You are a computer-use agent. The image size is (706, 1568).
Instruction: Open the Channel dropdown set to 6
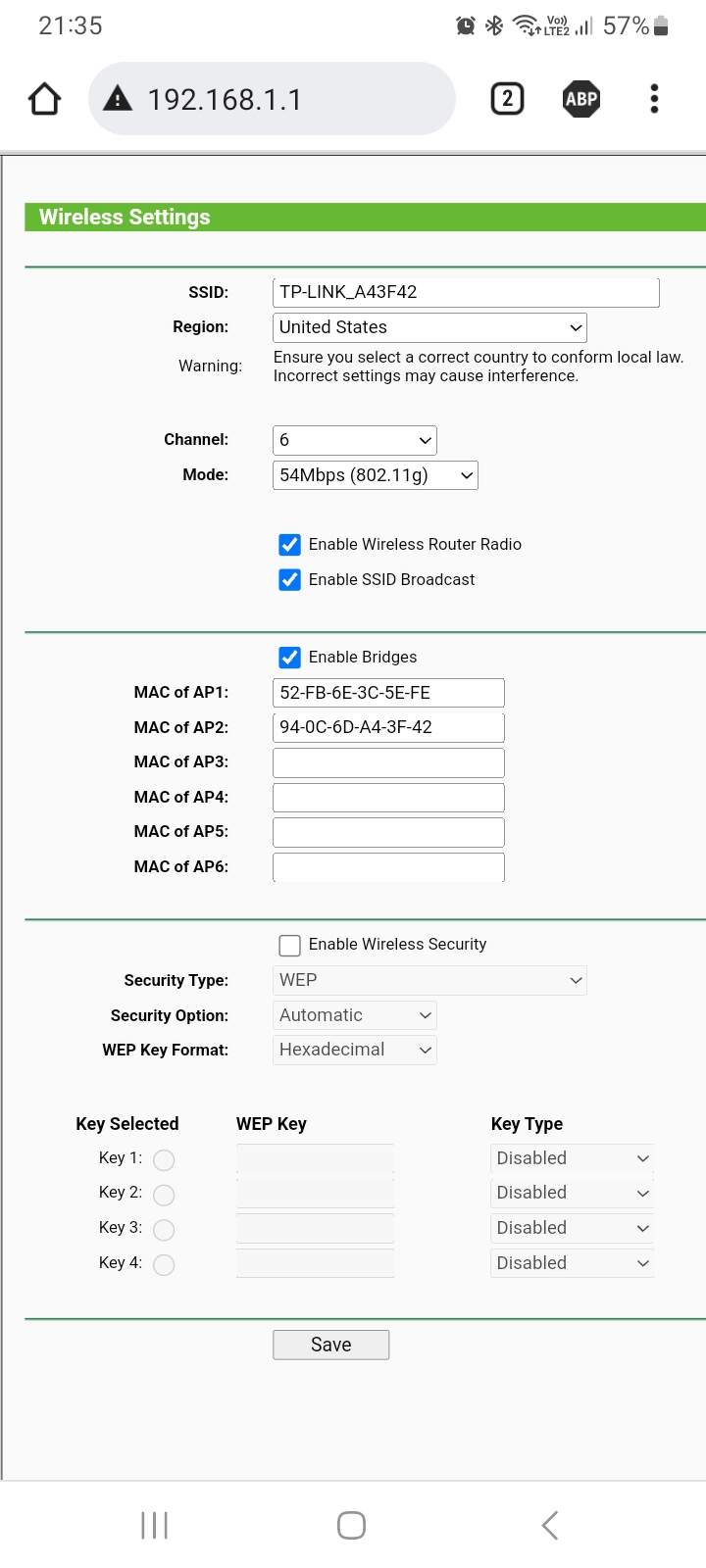pyautogui.click(x=354, y=440)
